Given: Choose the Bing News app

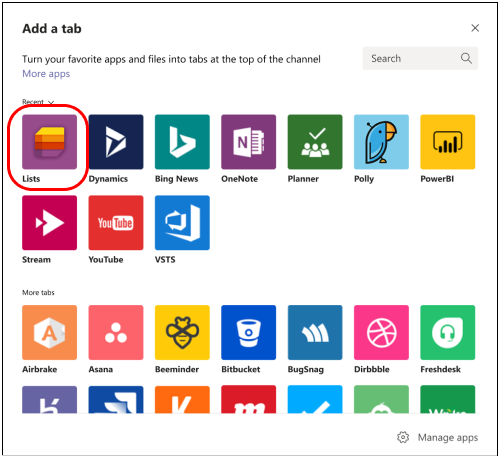Looking at the screenshot, I should (182, 142).
